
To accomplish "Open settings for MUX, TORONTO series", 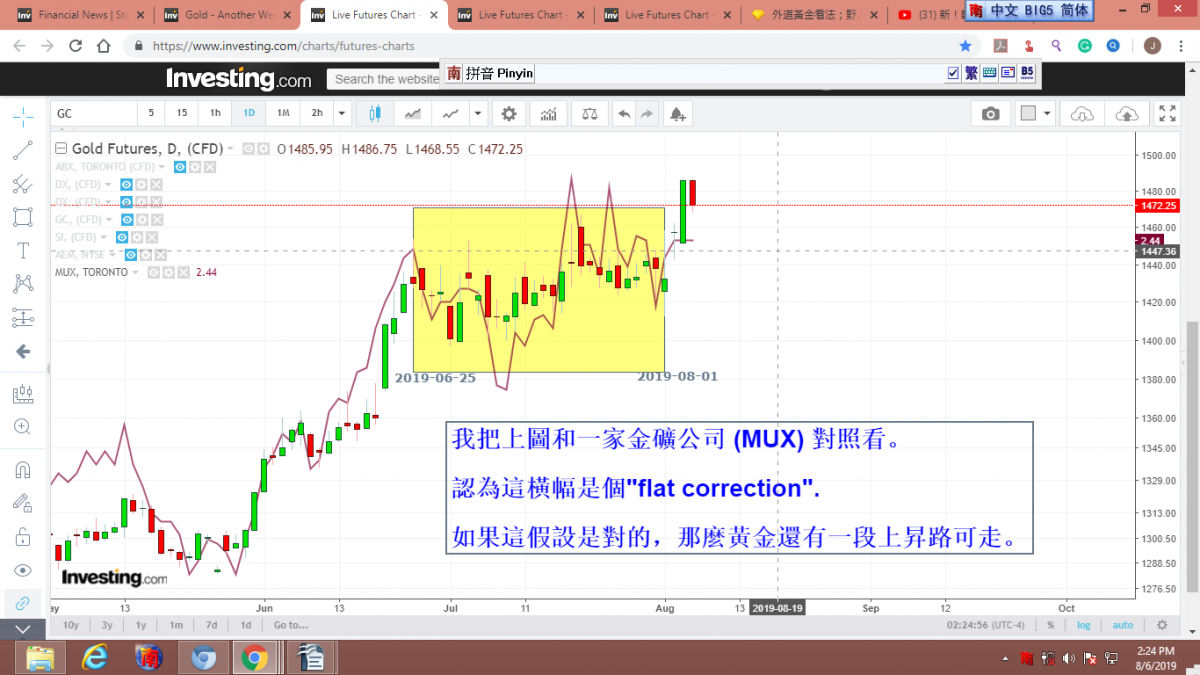I will tap(168, 272).
